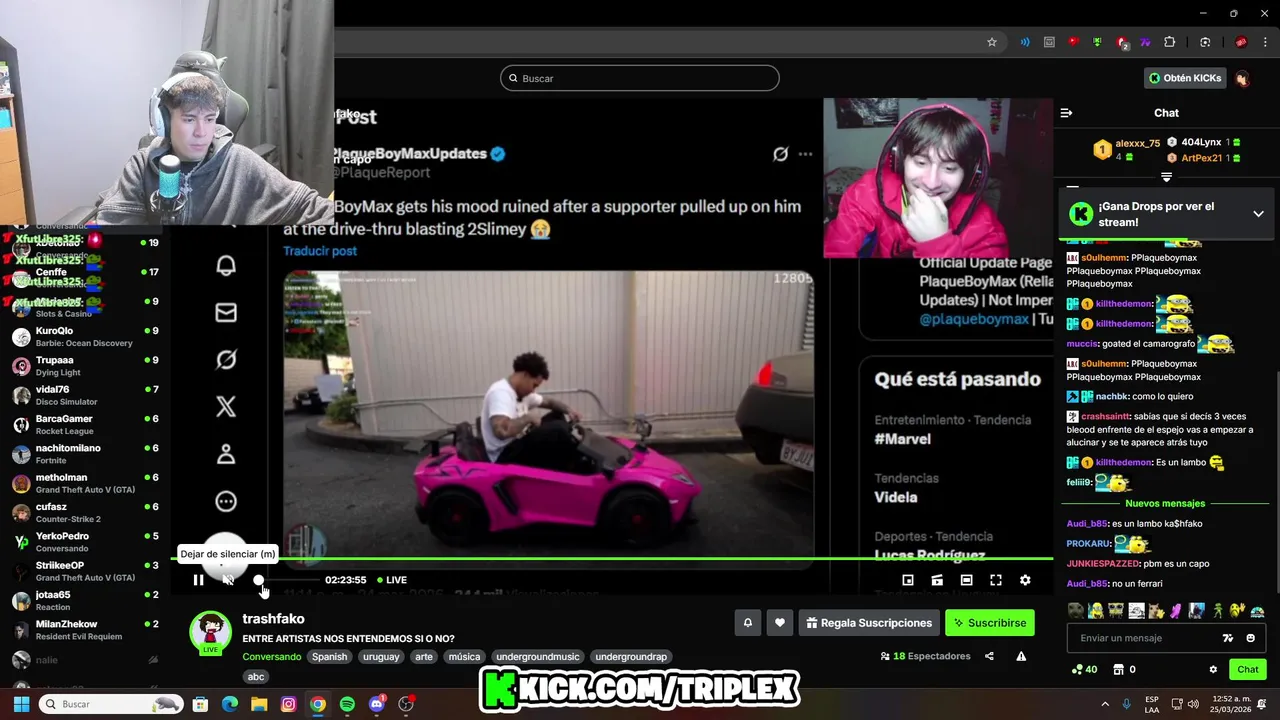Image resolution: width=1280 pixels, height=720 pixels.
Task: Open Spotify from the taskbar
Action: click(x=347, y=704)
